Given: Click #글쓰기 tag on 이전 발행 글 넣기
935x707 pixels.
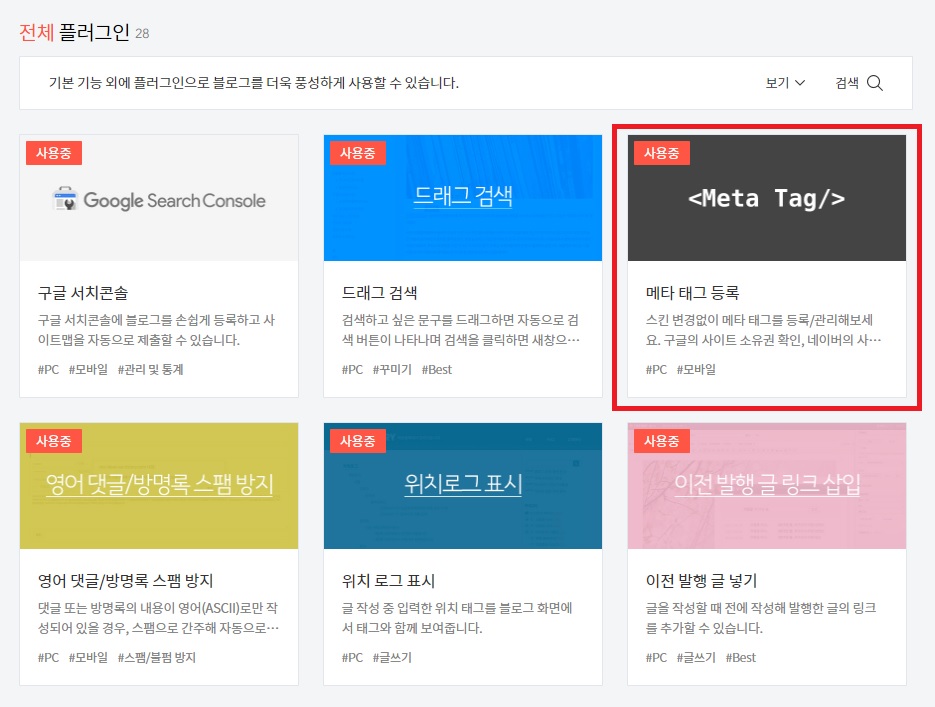Looking at the screenshot, I should tap(696, 658).
